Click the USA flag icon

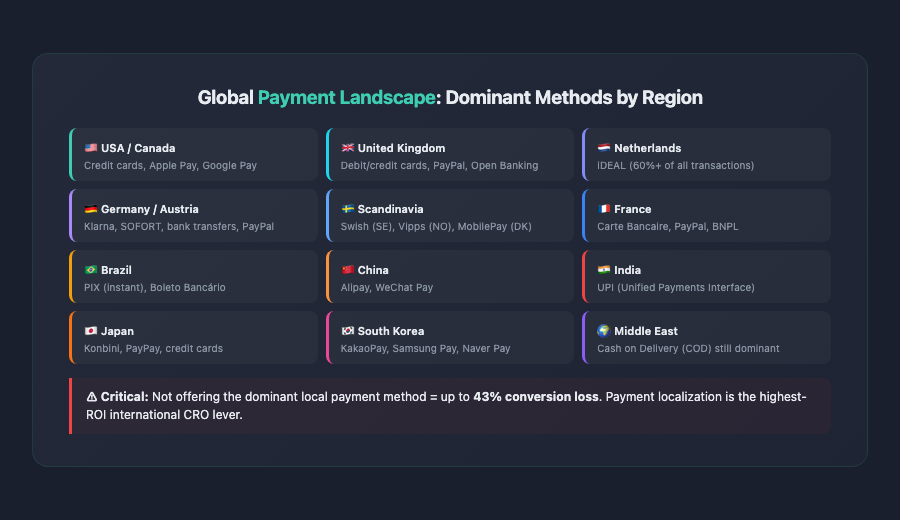91,148
